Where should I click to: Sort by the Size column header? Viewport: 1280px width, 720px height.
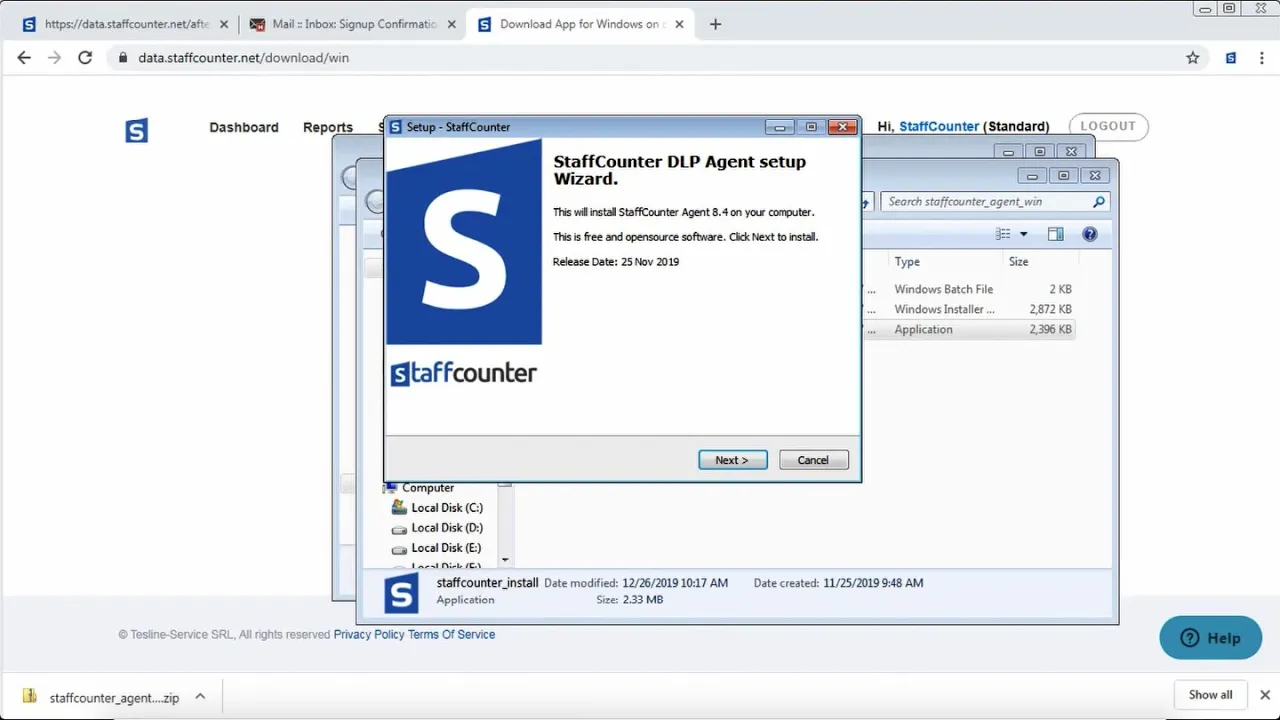pyautogui.click(x=1018, y=262)
